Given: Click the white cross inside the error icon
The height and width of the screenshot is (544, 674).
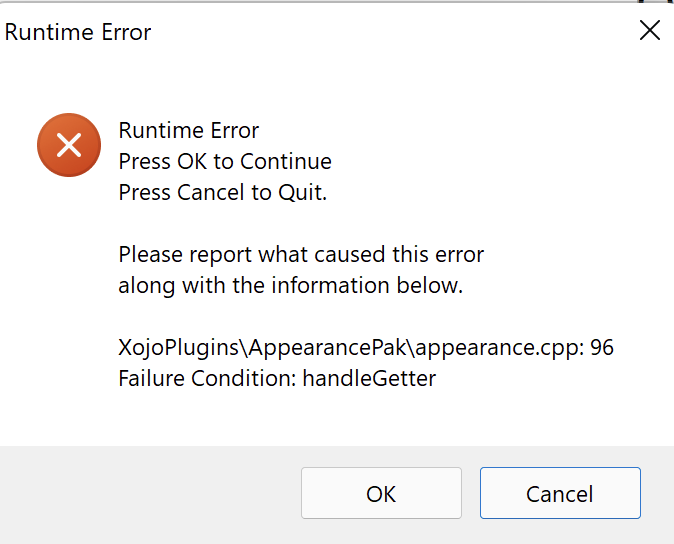Looking at the screenshot, I should coord(69,145).
